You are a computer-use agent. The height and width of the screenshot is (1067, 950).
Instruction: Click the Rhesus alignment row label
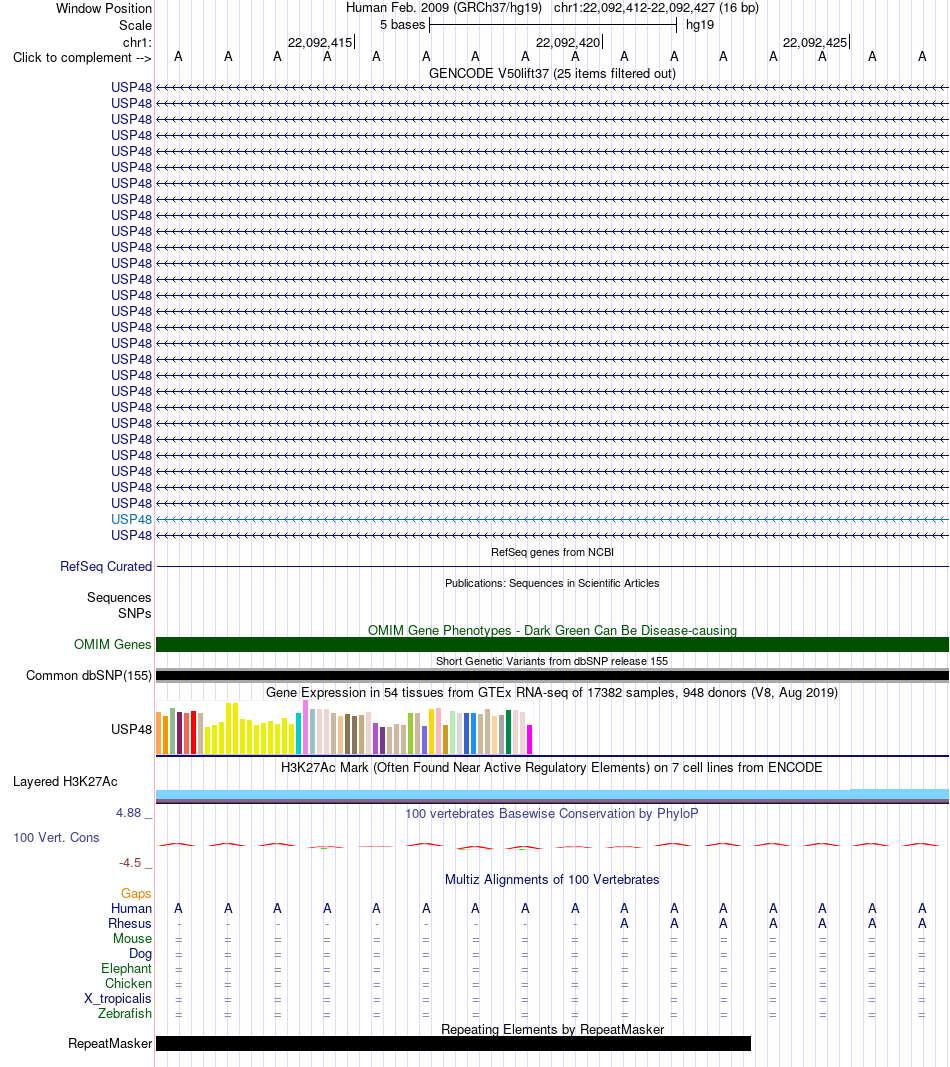pos(130,923)
